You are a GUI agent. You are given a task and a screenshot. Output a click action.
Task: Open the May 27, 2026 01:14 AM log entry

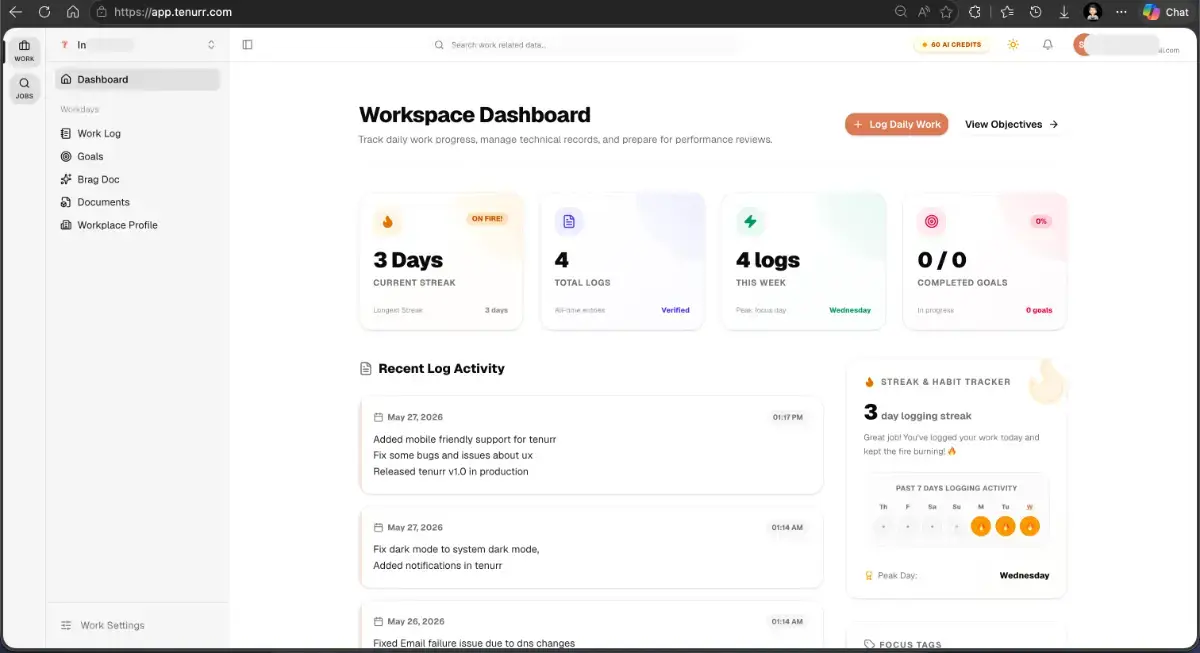coord(591,547)
